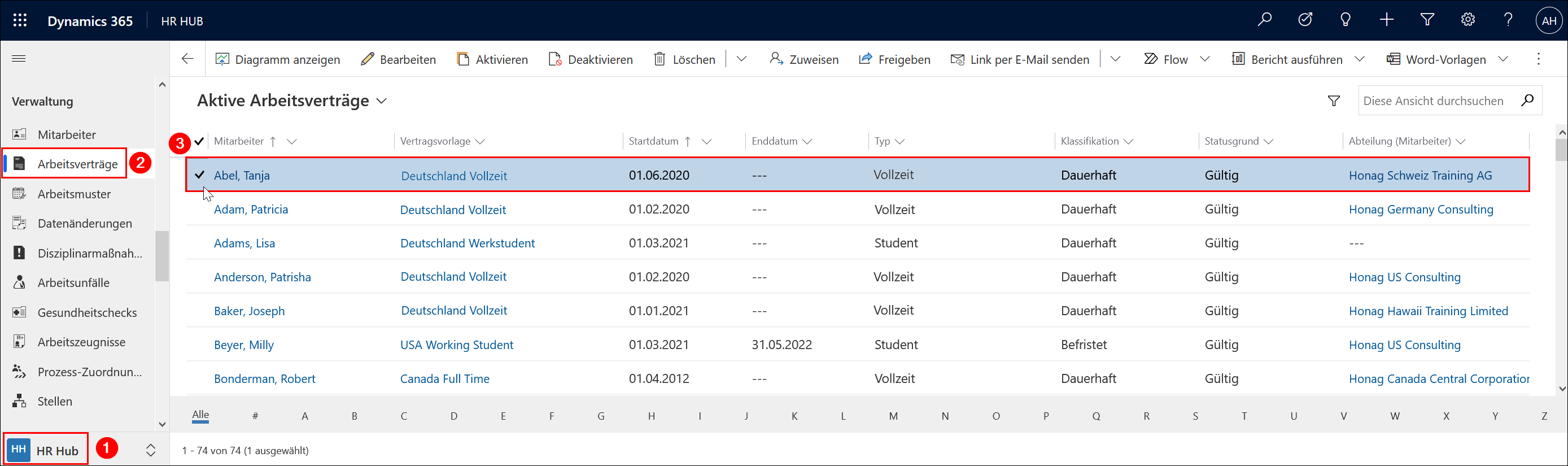Image resolution: width=1568 pixels, height=466 pixels.
Task: Click Diagramm anzeigen toolbar button
Action: coord(278,59)
